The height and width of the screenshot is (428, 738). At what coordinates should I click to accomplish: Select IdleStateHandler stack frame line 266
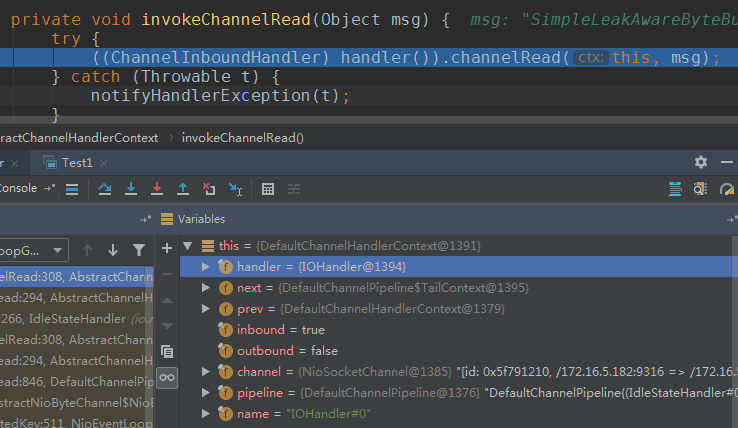[77, 319]
